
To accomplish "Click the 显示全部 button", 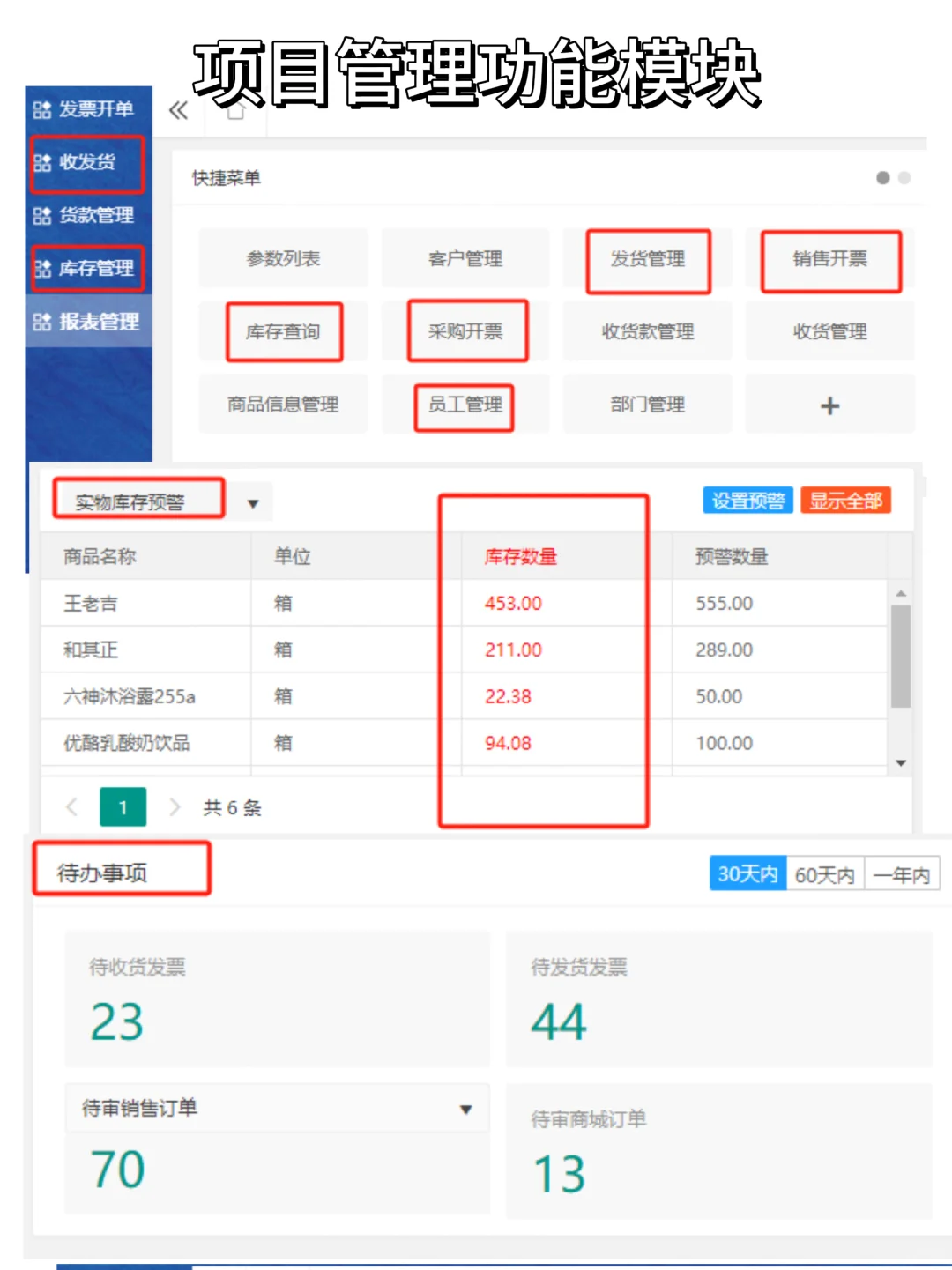I will [845, 500].
